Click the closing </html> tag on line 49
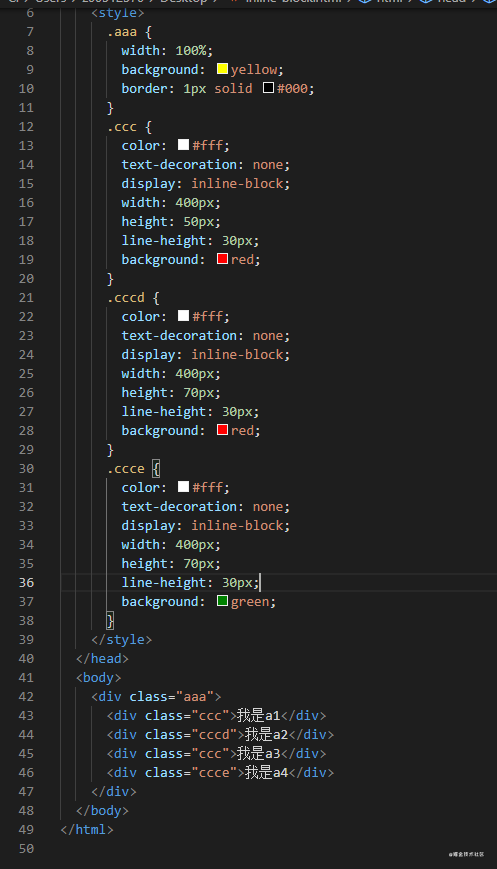This screenshot has width=497, height=869. tap(87, 830)
